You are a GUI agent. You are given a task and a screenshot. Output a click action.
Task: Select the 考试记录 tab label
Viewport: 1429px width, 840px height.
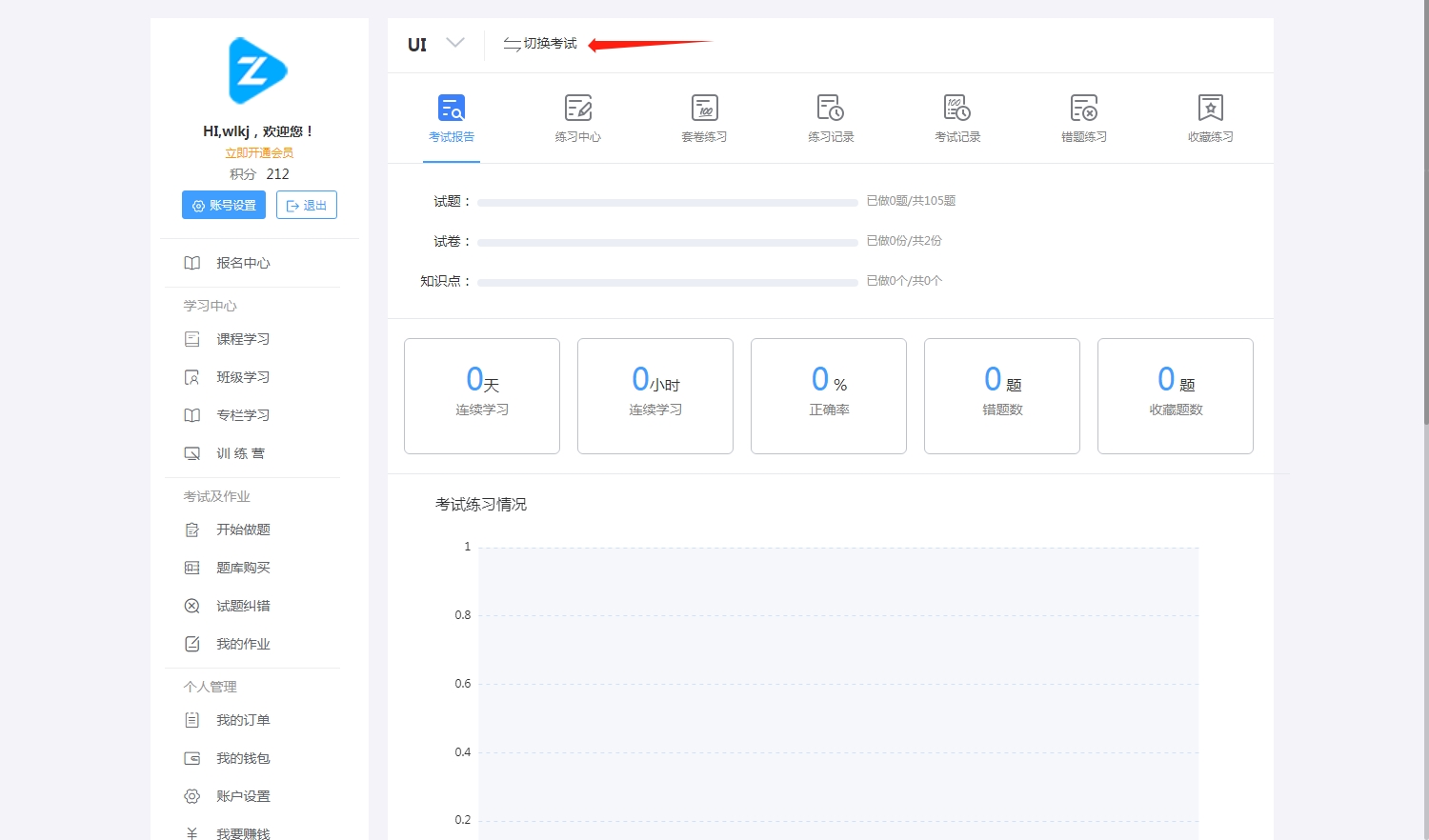click(957, 137)
